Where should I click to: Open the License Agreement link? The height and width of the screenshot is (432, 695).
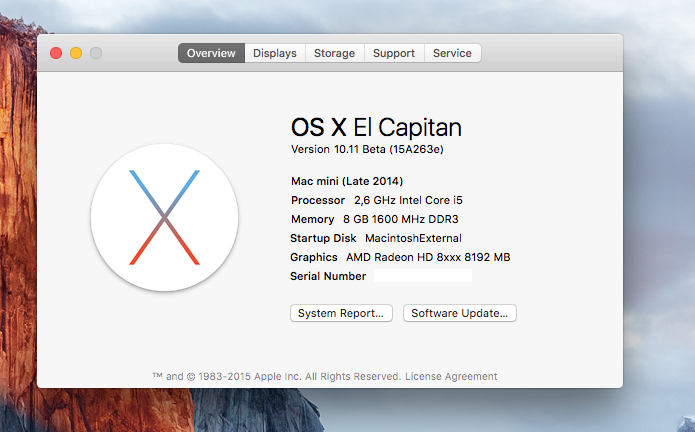(x=451, y=376)
